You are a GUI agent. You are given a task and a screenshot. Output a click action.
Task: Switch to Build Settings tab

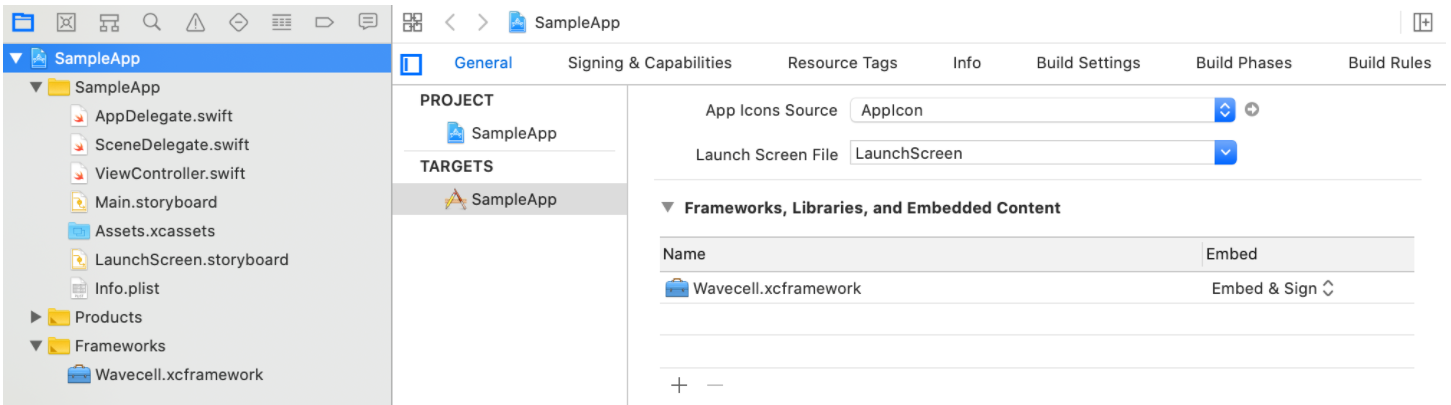point(1088,63)
